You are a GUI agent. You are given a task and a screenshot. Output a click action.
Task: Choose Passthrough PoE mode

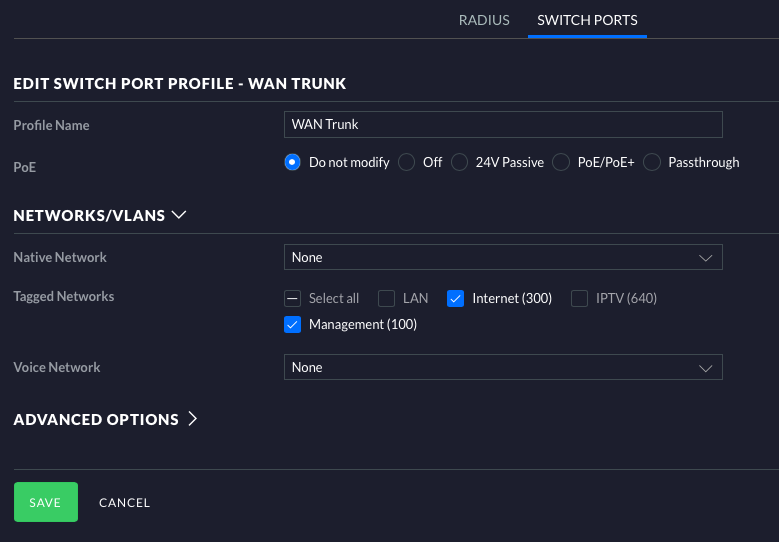(652, 162)
